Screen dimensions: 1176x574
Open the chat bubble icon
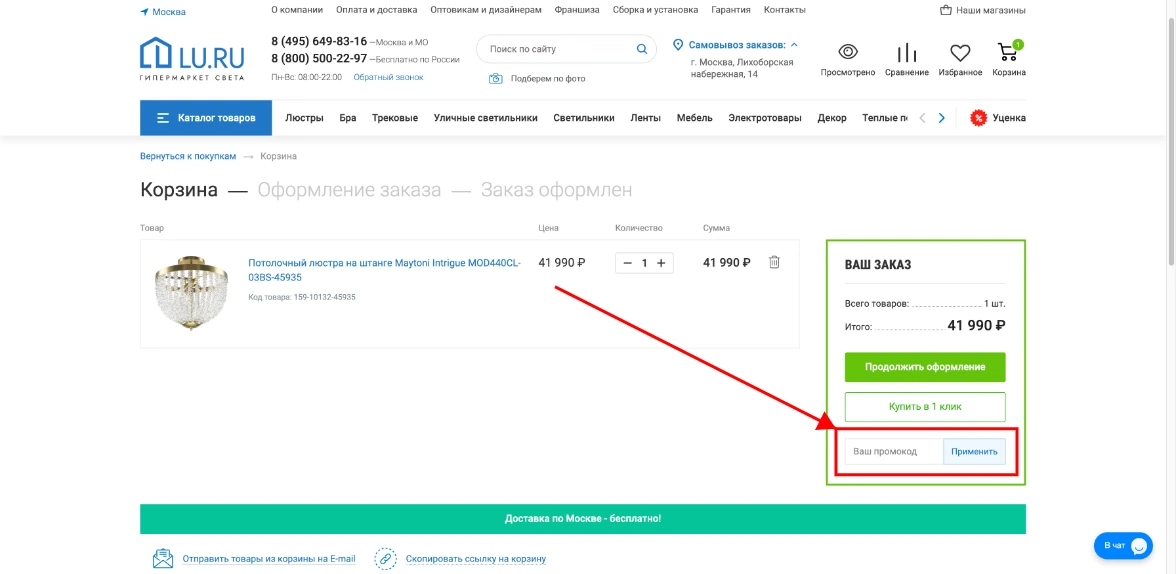(x=1138, y=545)
